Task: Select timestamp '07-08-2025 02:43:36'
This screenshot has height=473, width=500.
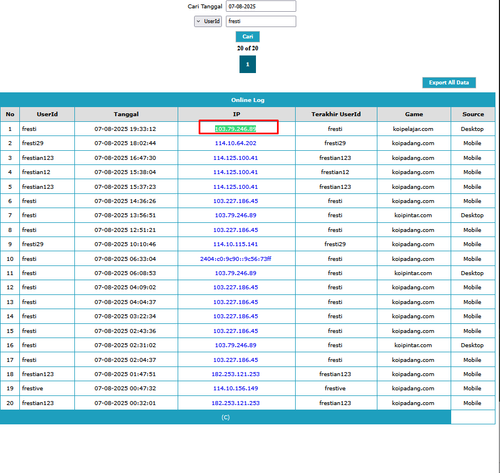Action: point(125,331)
